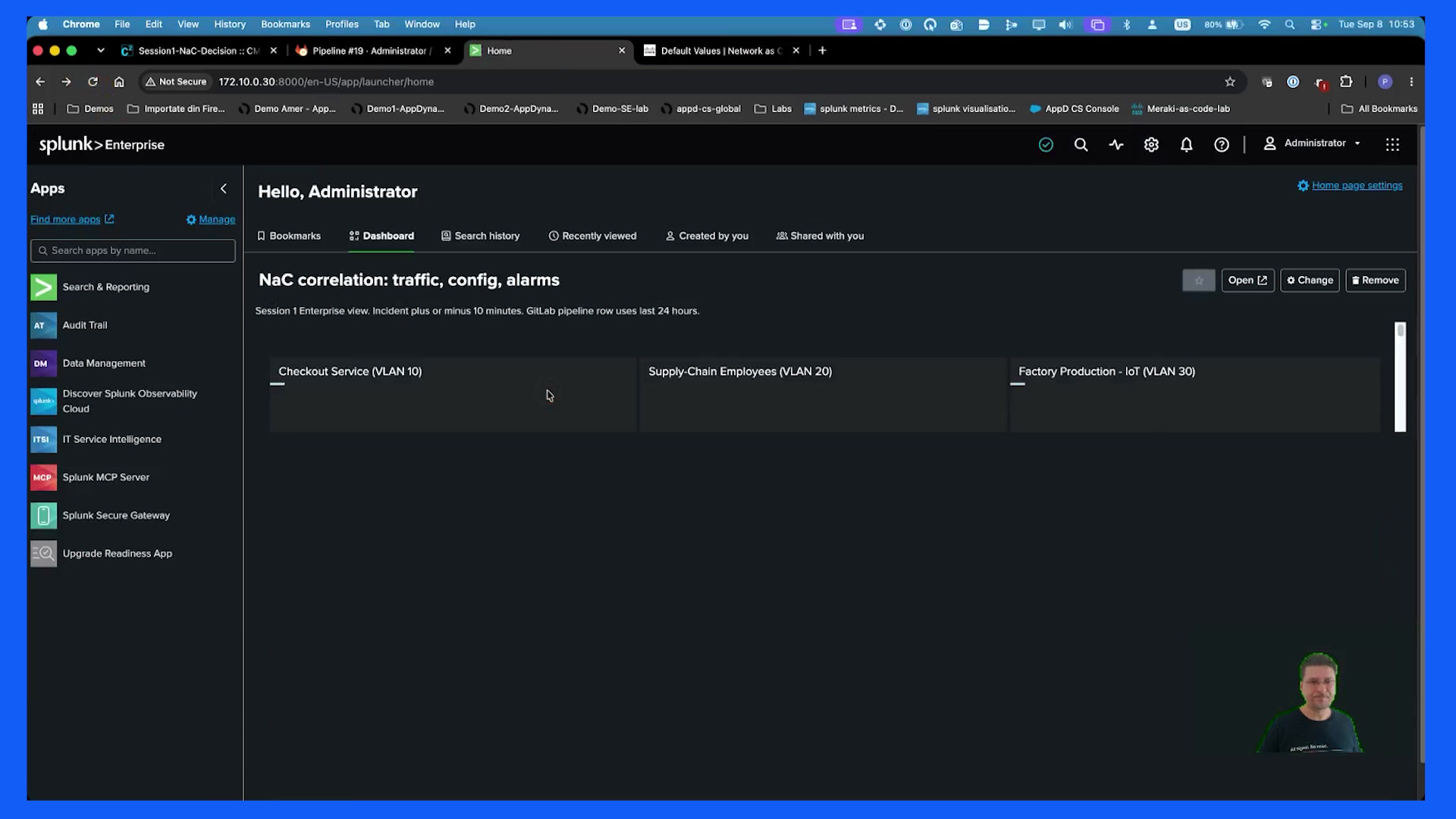Expand the All Bookmarks folder

tap(1379, 109)
